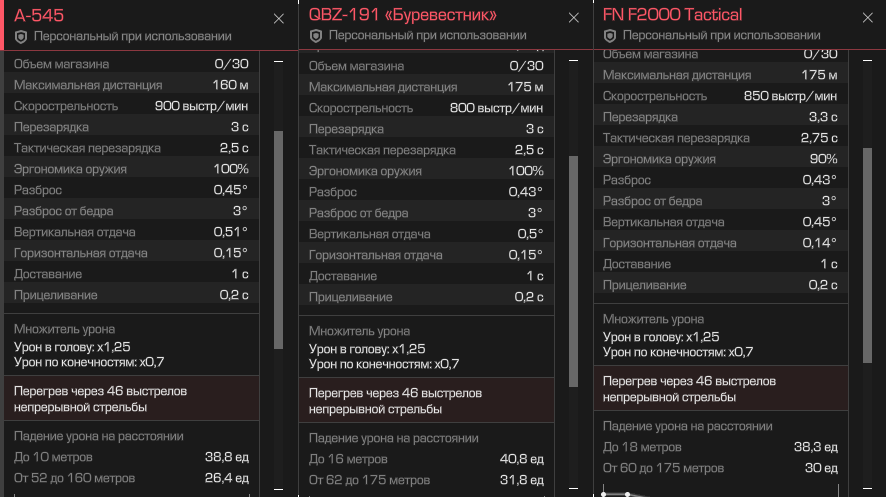Click the shield icon under FN F2000 Tactical
This screenshot has height=497, width=886.
point(610,36)
